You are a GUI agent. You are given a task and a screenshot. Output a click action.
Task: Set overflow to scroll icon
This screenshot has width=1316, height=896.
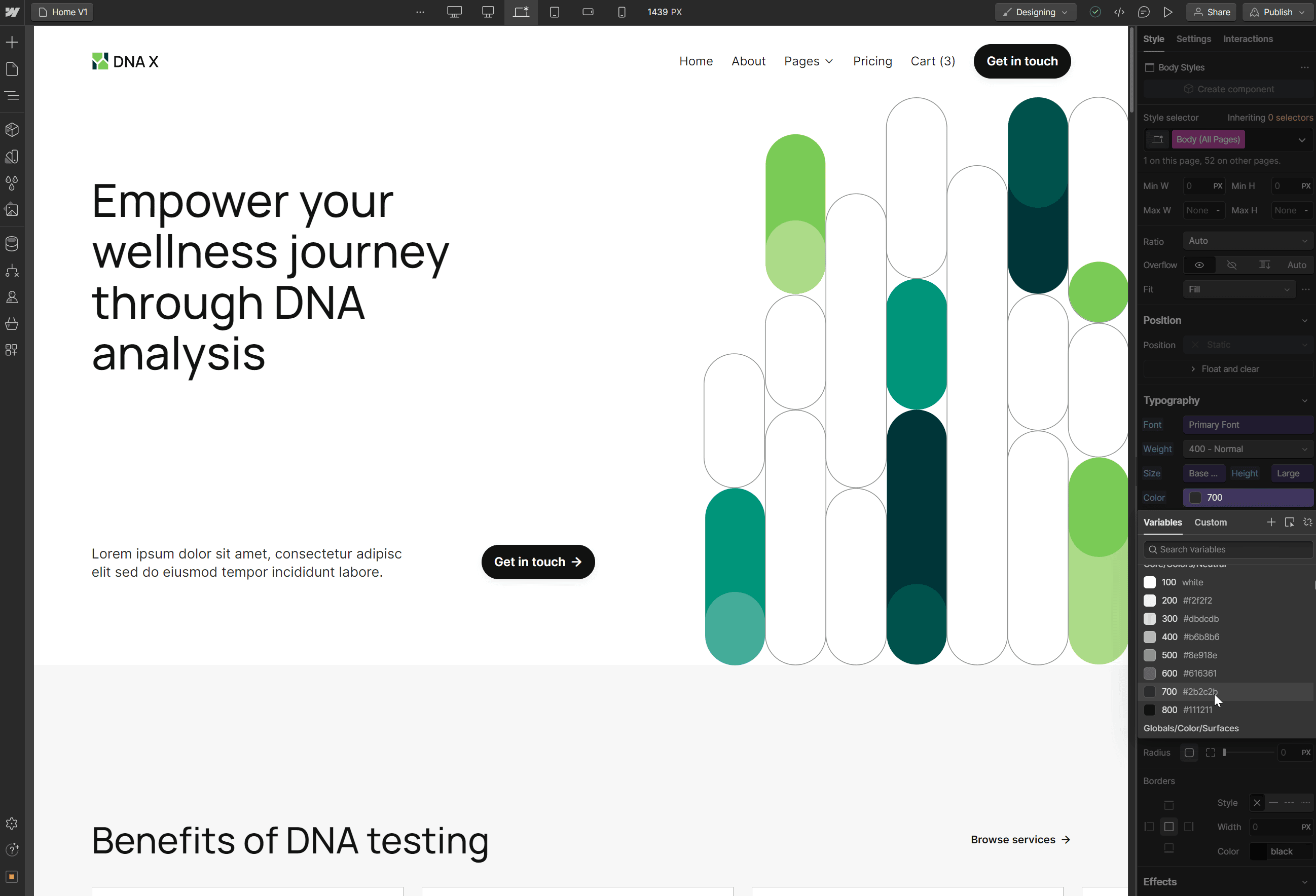click(1264, 265)
